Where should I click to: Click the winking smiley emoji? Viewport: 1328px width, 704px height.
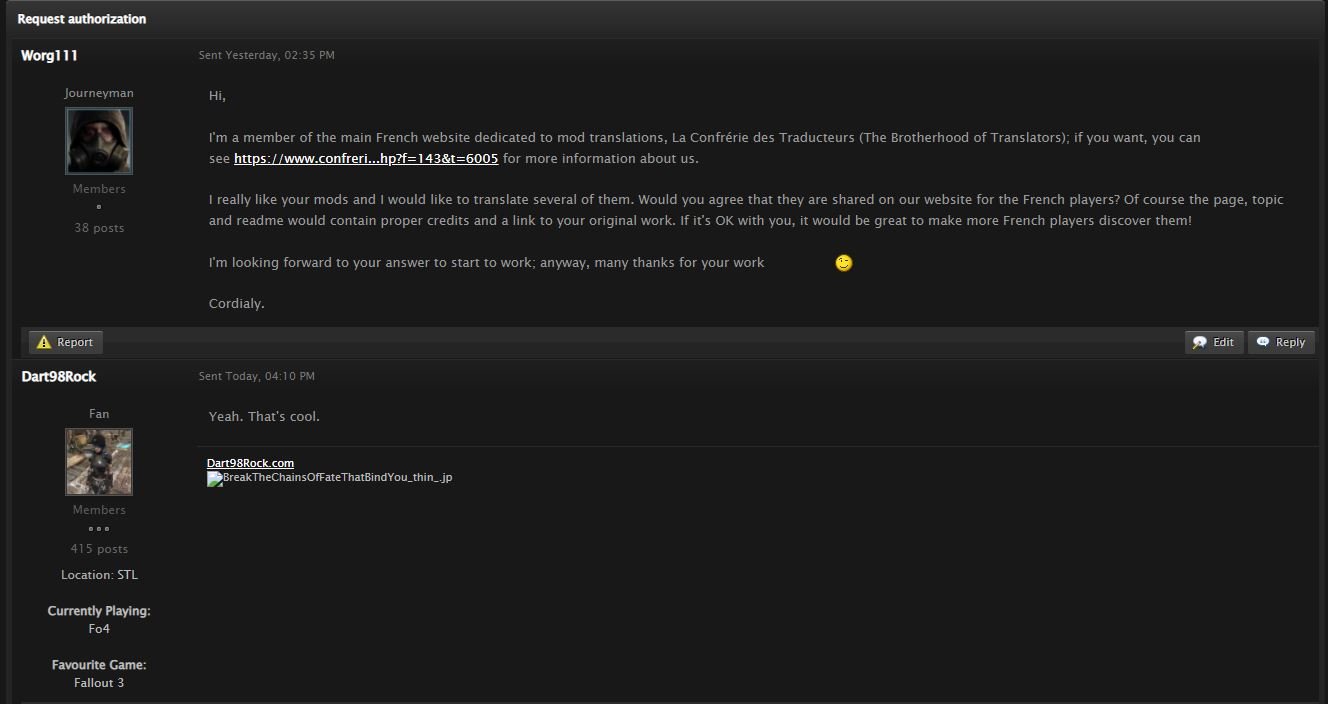pos(844,263)
